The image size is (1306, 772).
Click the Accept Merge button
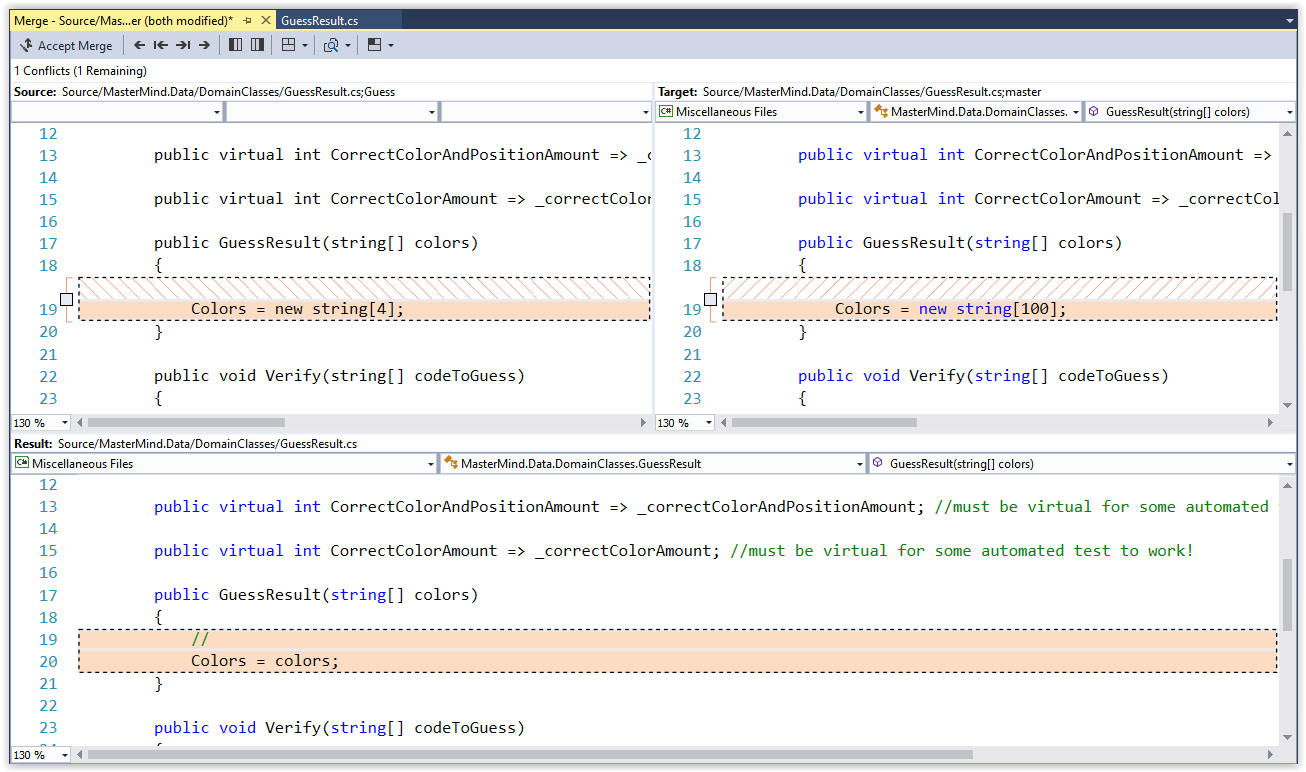(x=66, y=45)
